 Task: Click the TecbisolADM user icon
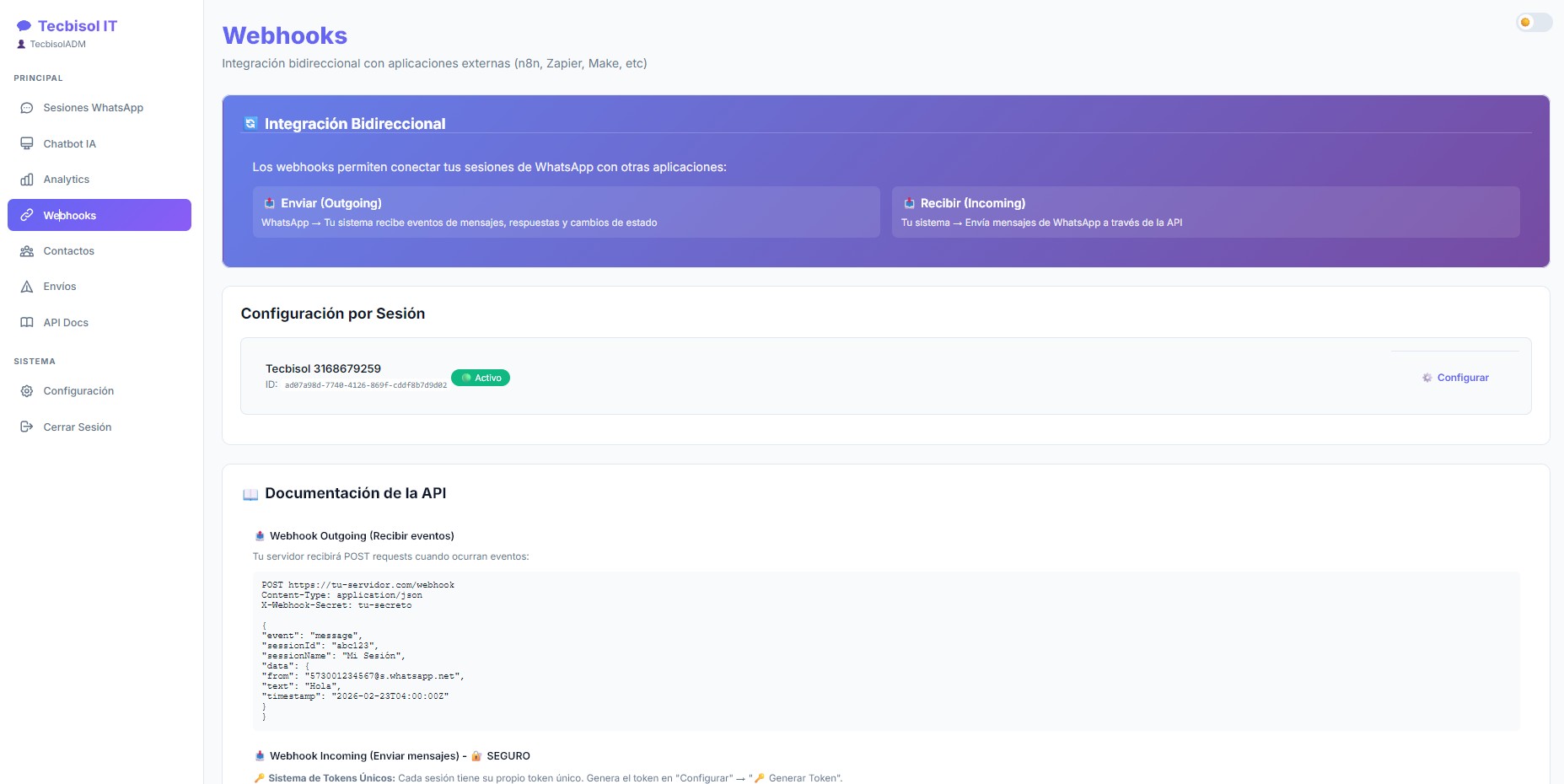pos(21,45)
